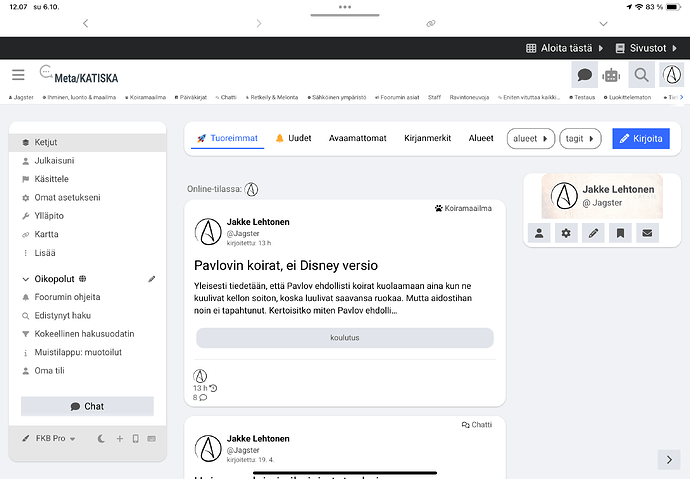Click the sidebar Chat button
The height and width of the screenshot is (479, 690).
pyautogui.click(x=88, y=406)
